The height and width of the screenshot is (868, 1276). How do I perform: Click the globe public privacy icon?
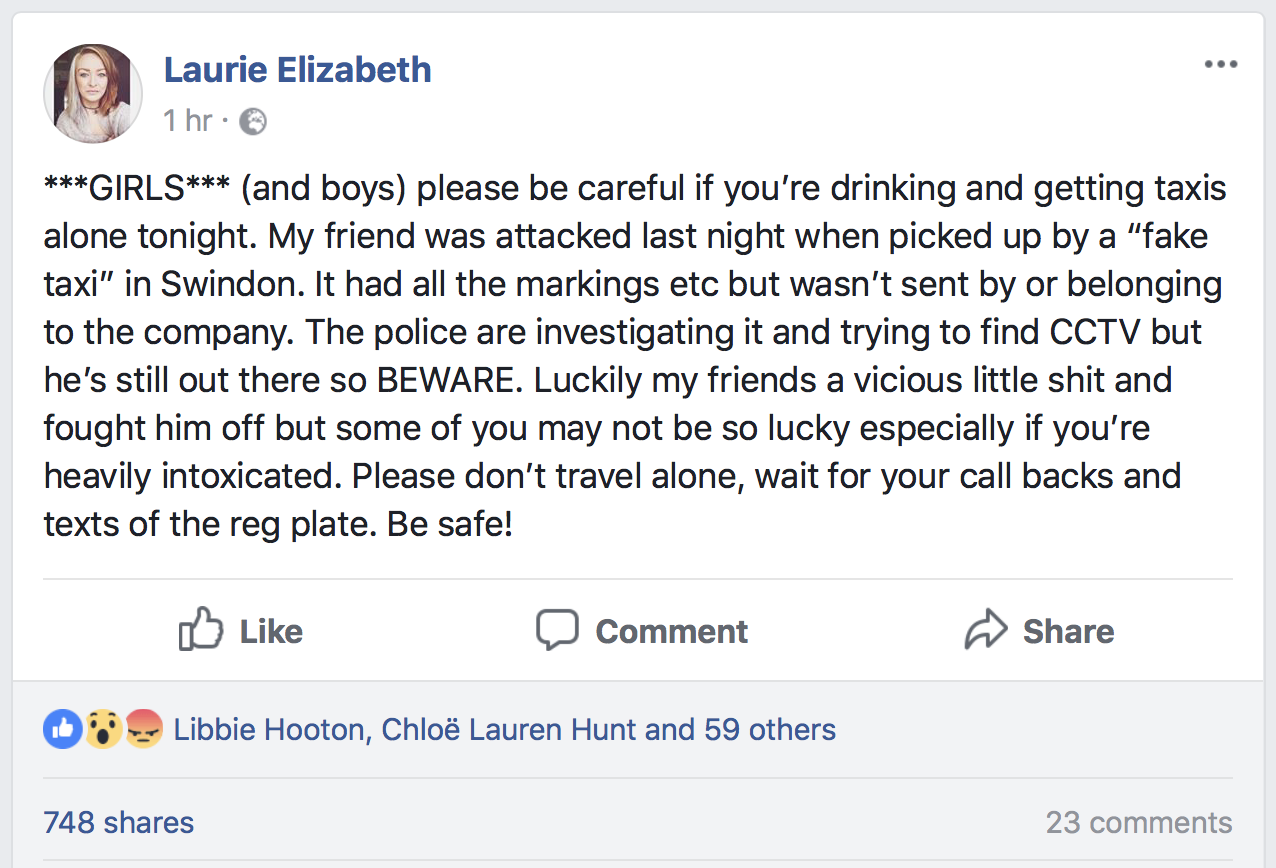click(x=254, y=122)
